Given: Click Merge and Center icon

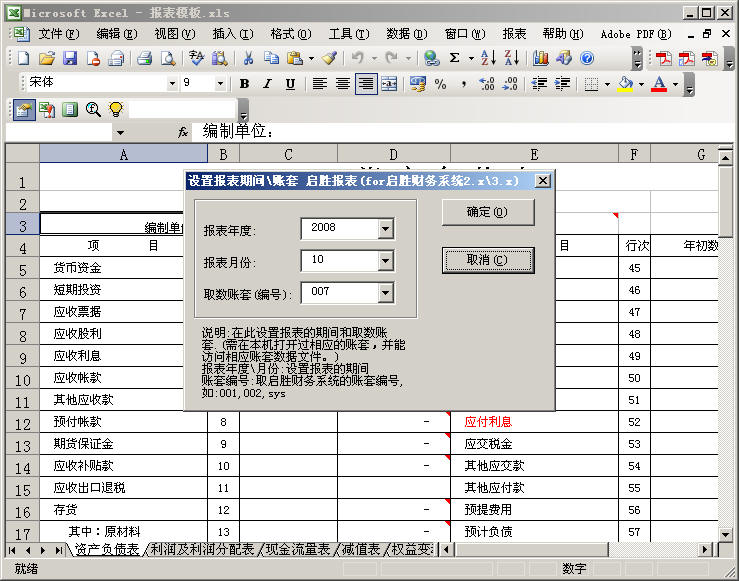Looking at the screenshot, I should pos(389,84).
